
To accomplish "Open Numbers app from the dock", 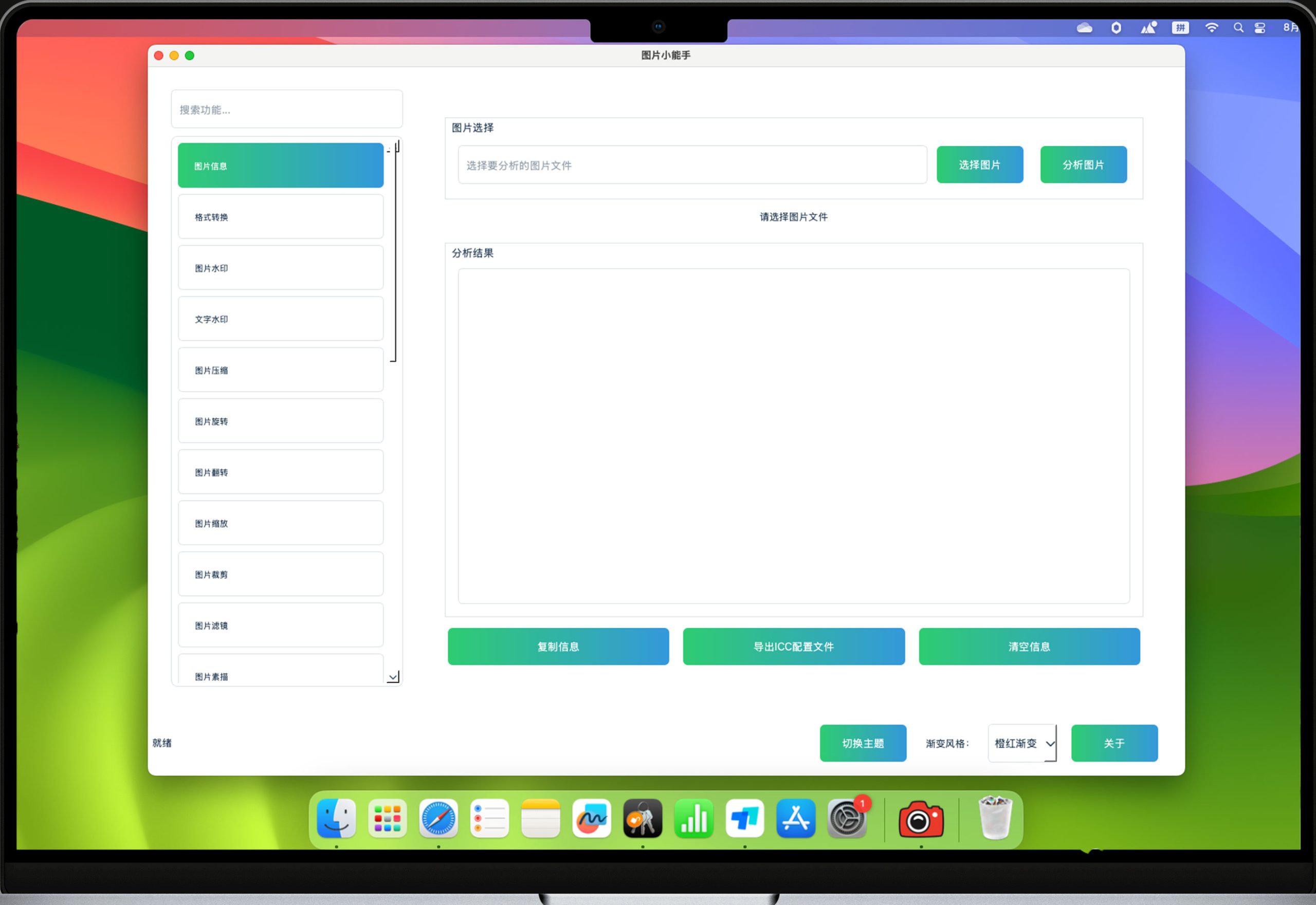I will click(x=694, y=818).
